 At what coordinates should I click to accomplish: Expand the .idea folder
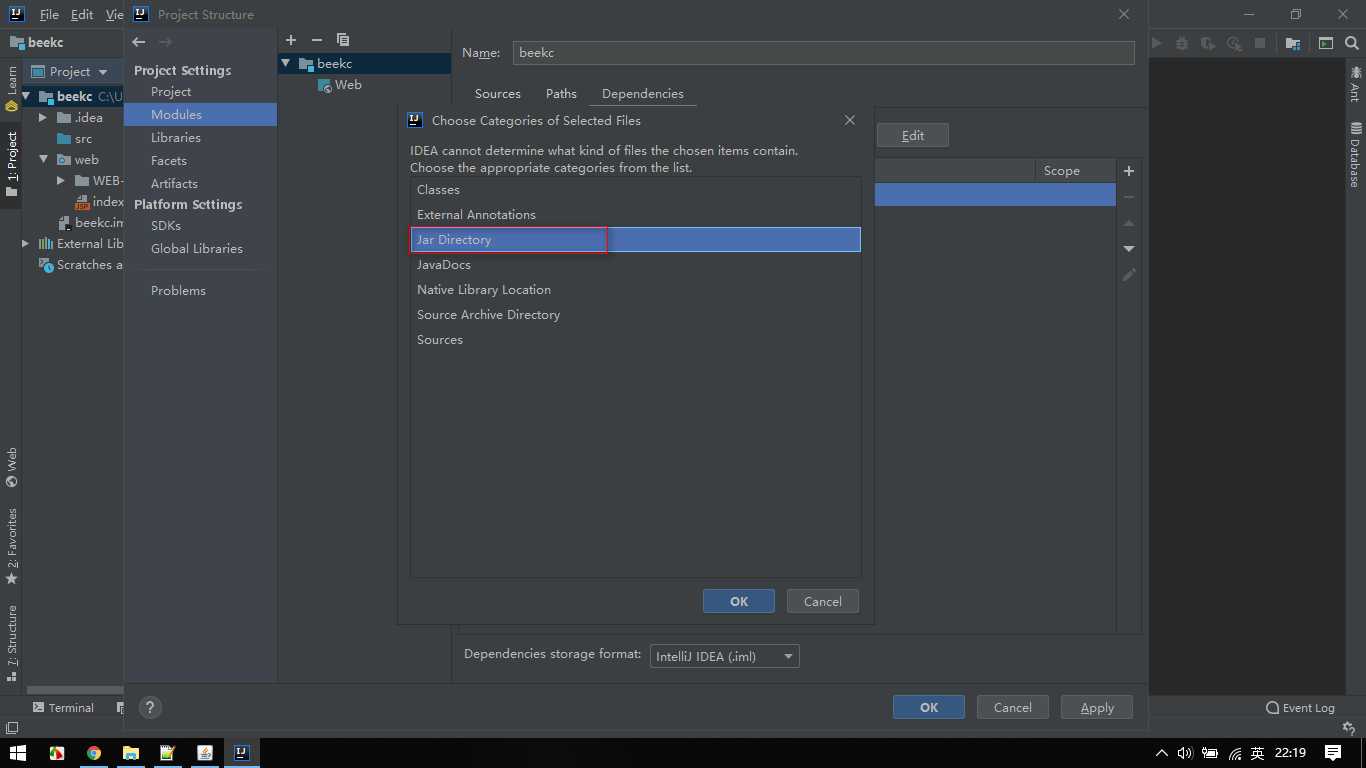[x=43, y=117]
